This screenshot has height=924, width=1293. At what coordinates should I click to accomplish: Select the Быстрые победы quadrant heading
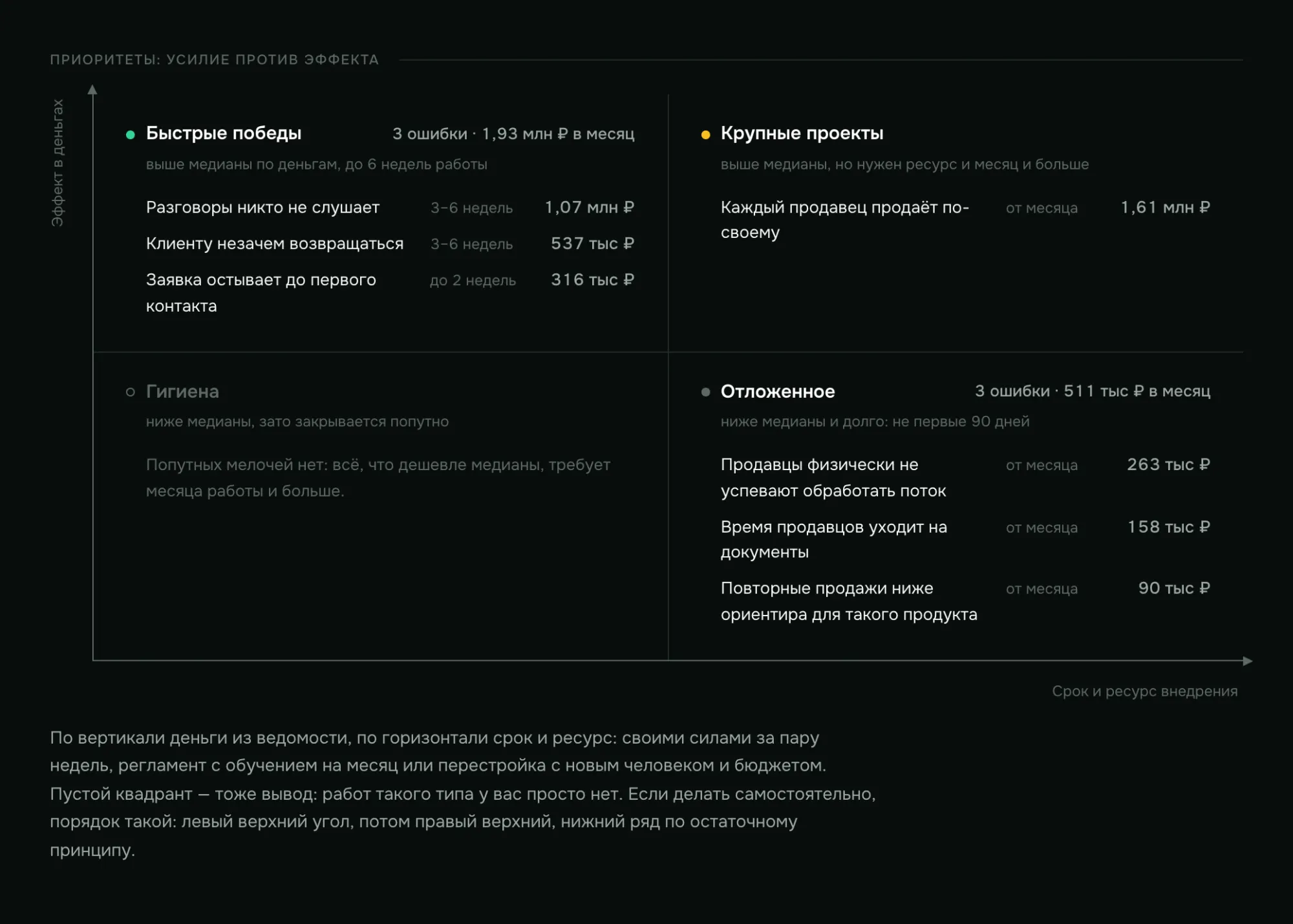[x=224, y=133]
